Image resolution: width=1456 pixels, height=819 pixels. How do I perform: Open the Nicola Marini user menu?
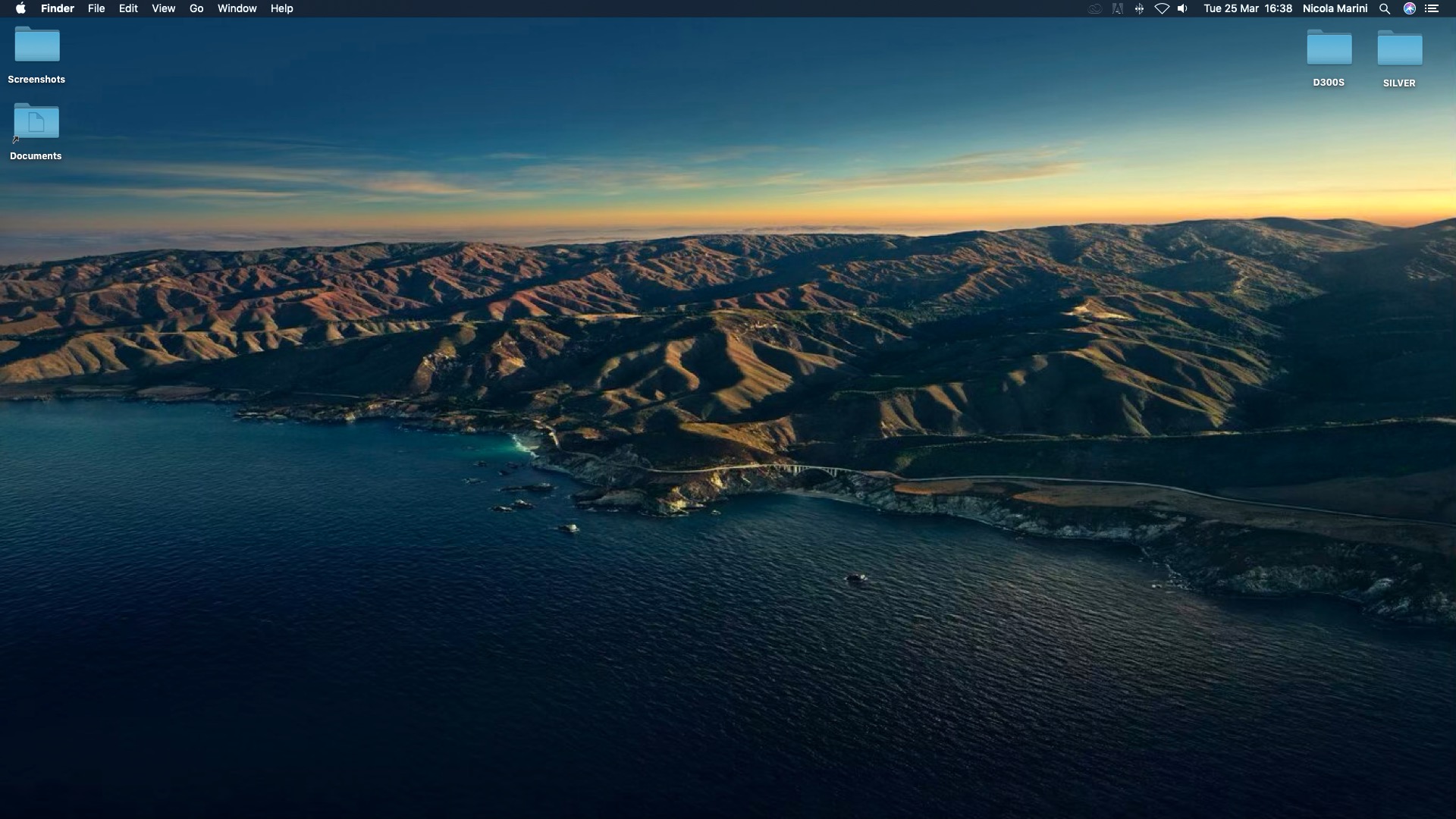(x=1335, y=8)
